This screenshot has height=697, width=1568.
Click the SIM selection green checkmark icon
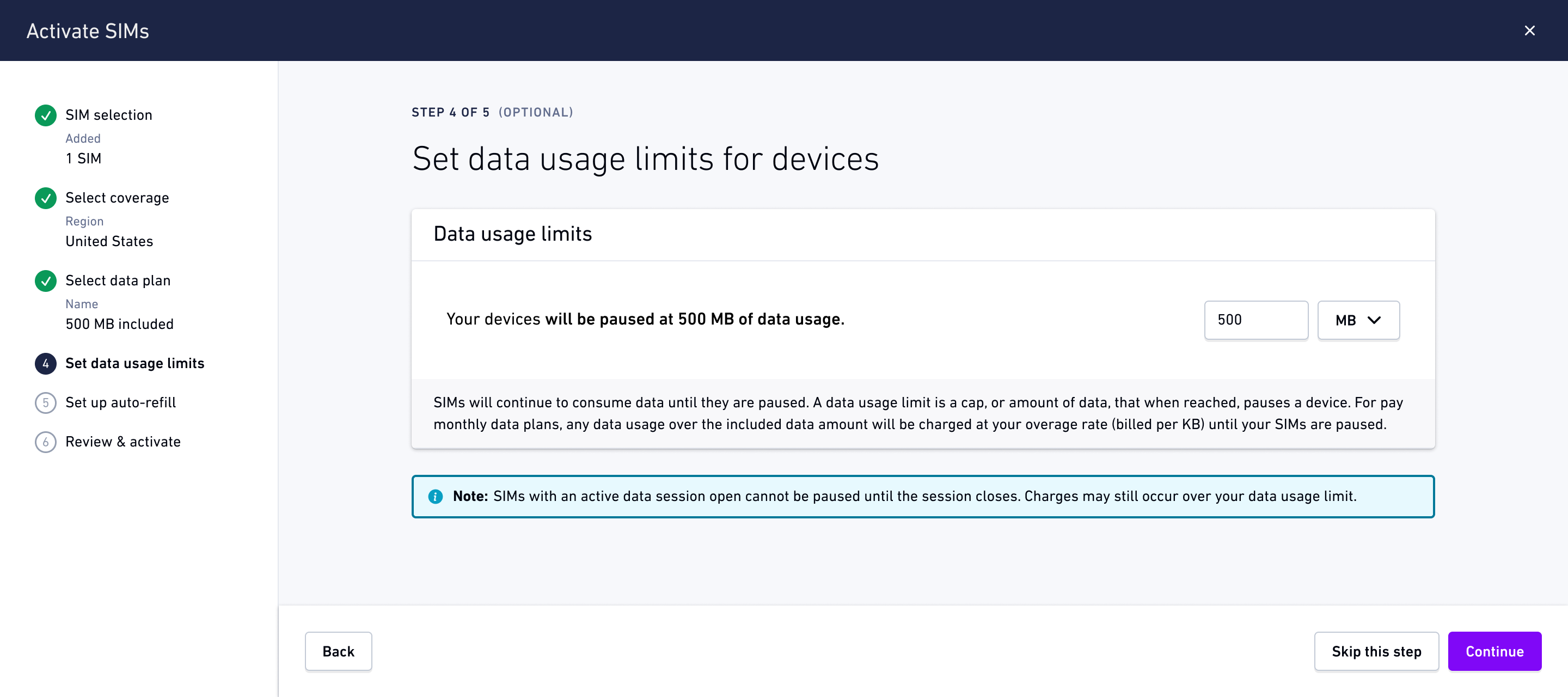[x=46, y=115]
